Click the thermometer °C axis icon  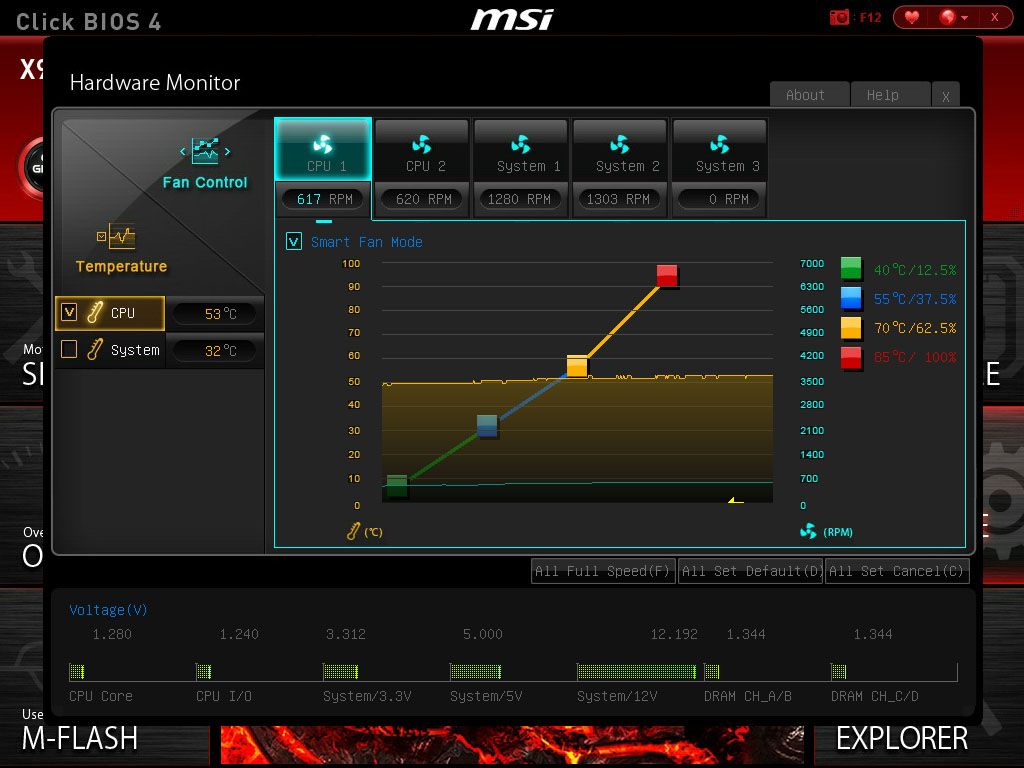pos(353,532)
